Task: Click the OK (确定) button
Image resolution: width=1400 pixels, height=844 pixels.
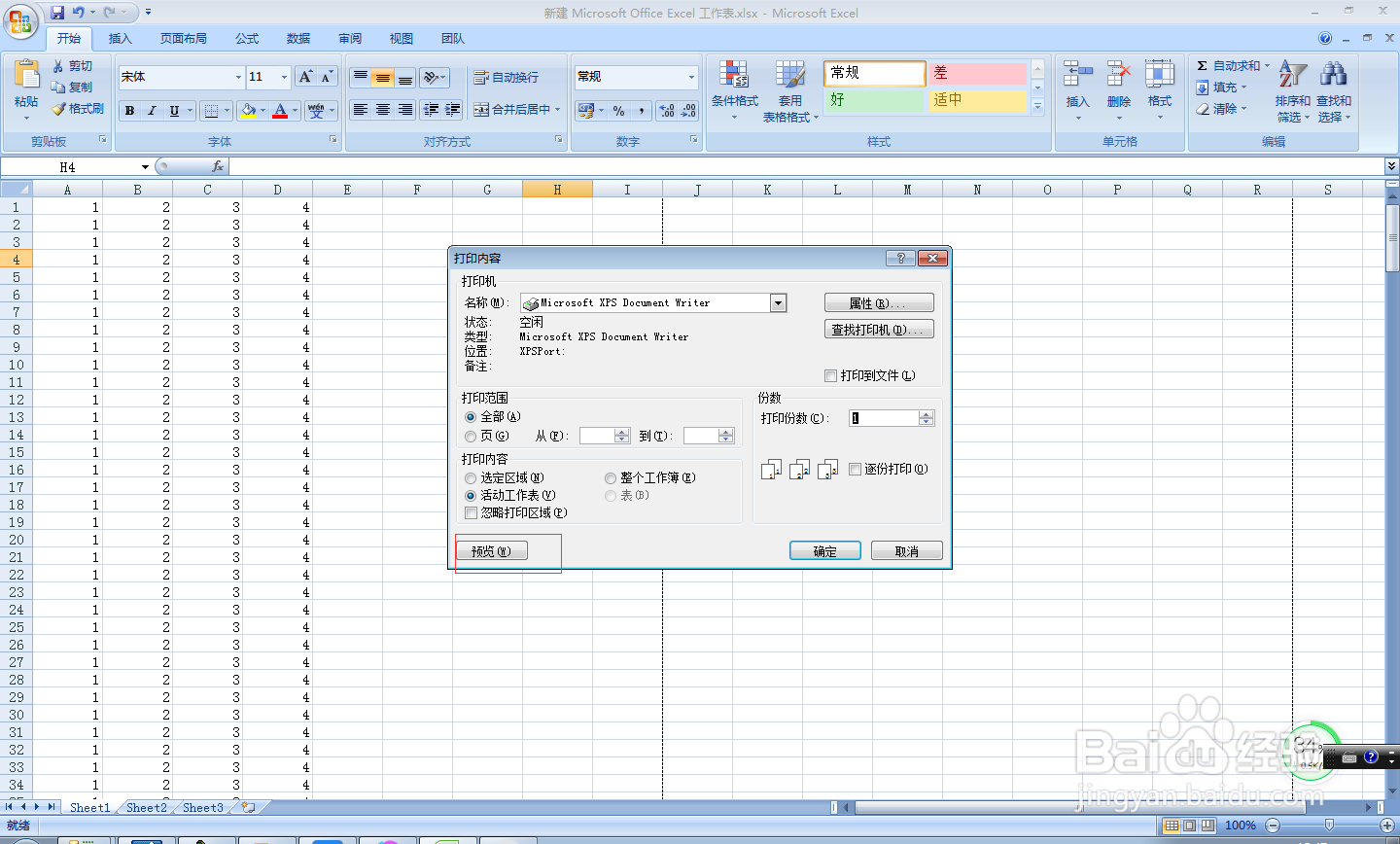Action: [824, 551]
